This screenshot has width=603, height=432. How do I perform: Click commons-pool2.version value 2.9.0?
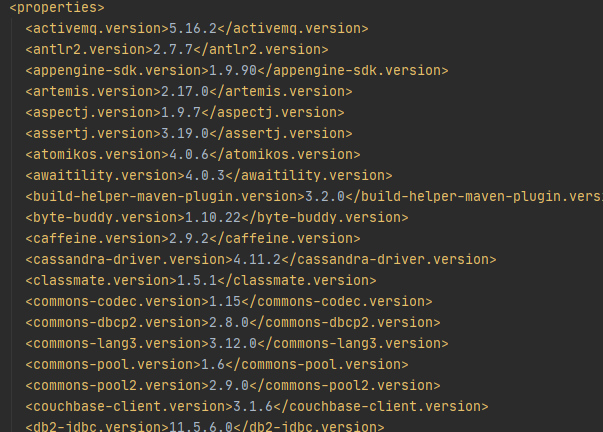[229, 385]
